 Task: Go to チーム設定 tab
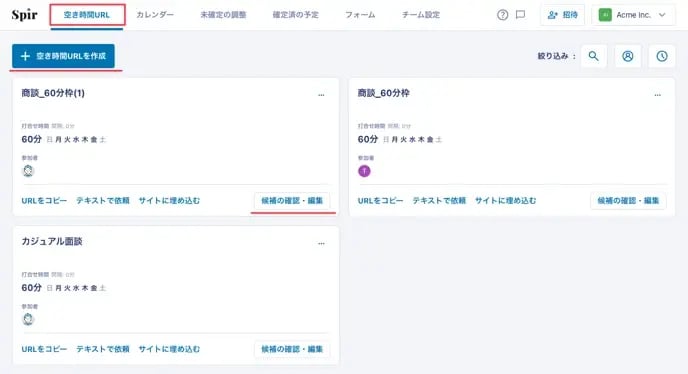pyautogui.click(x=421, y=15)
